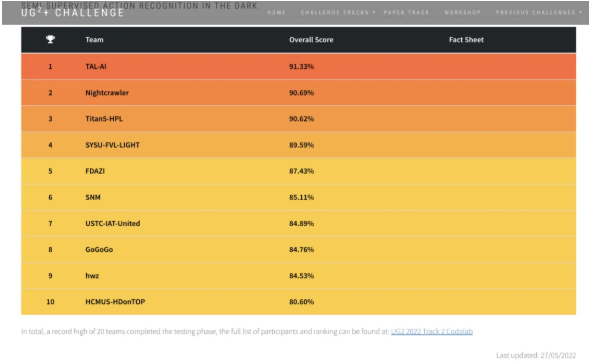Expand the Challenge Tracks dropdown
Screen dimensions: 592x361
[x=338, y=12]
